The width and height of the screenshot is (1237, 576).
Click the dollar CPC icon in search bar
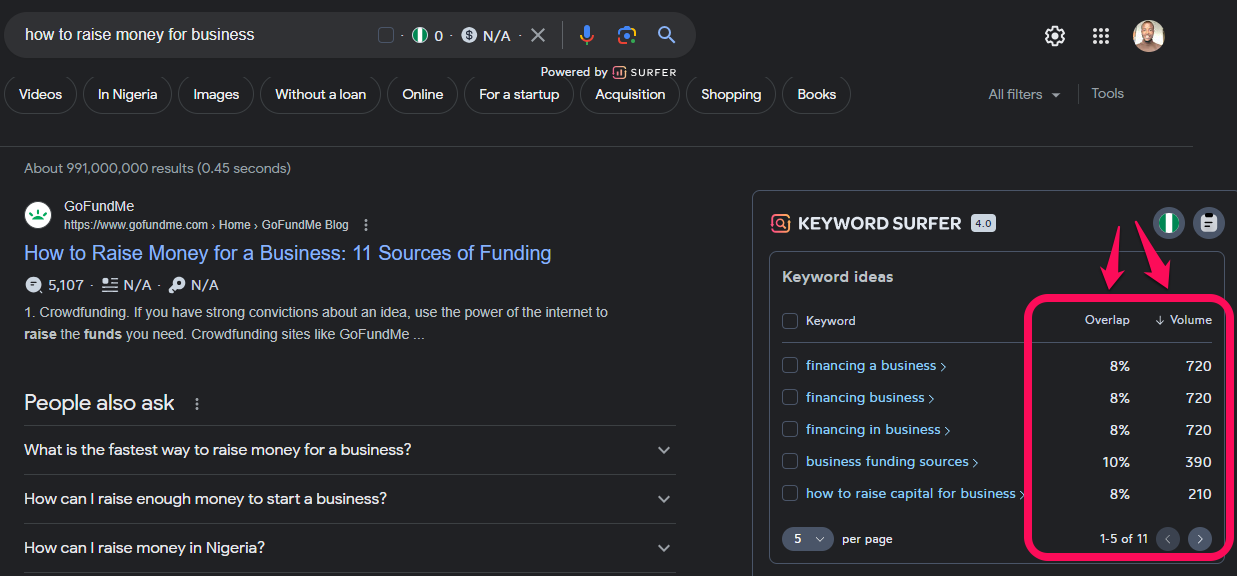(469, 35)
